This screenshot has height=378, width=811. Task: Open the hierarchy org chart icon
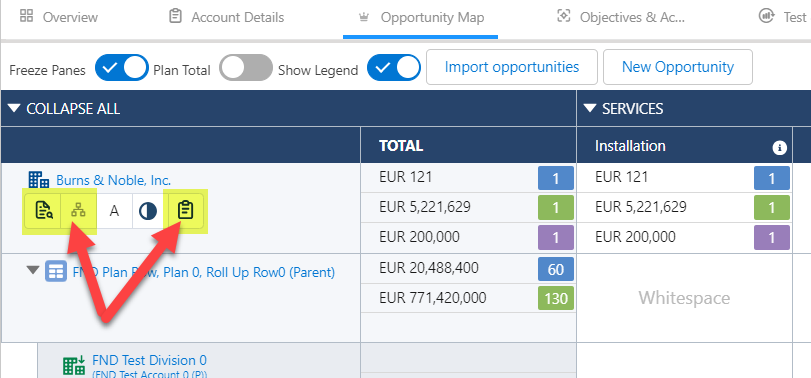pos(78,210)
